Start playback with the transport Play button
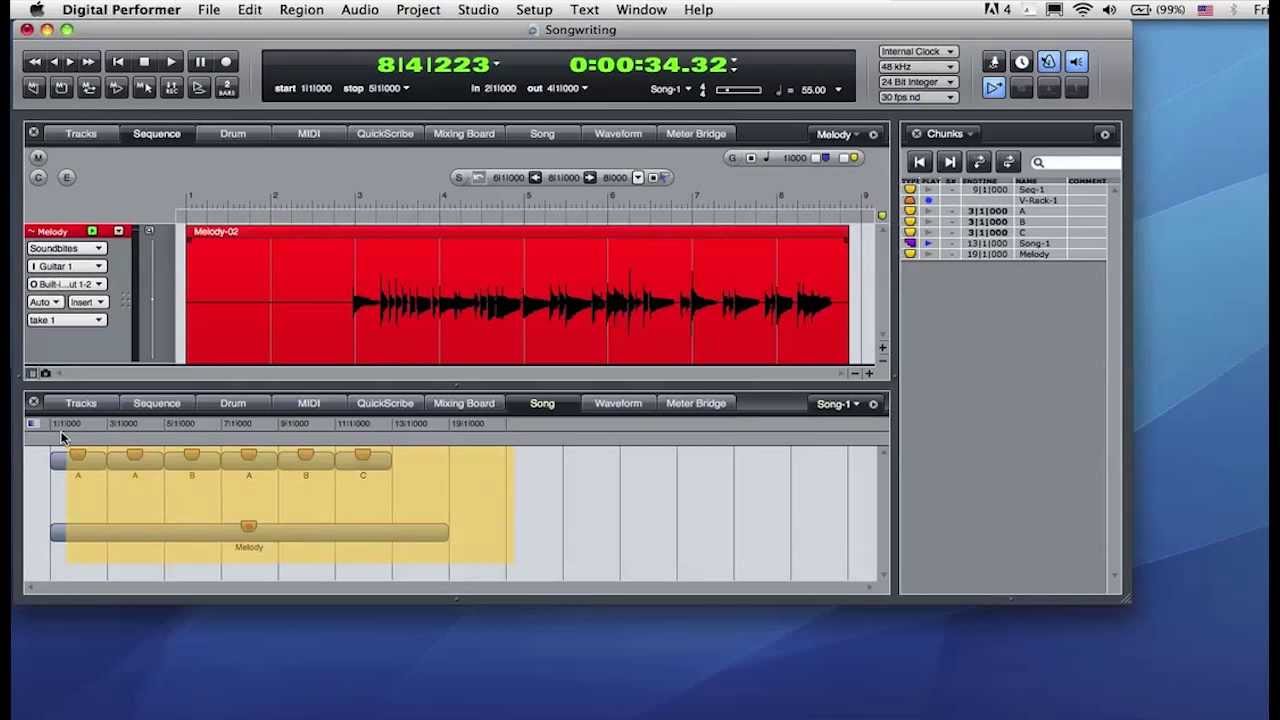1280x720 pixels. (x=171, y=62)
